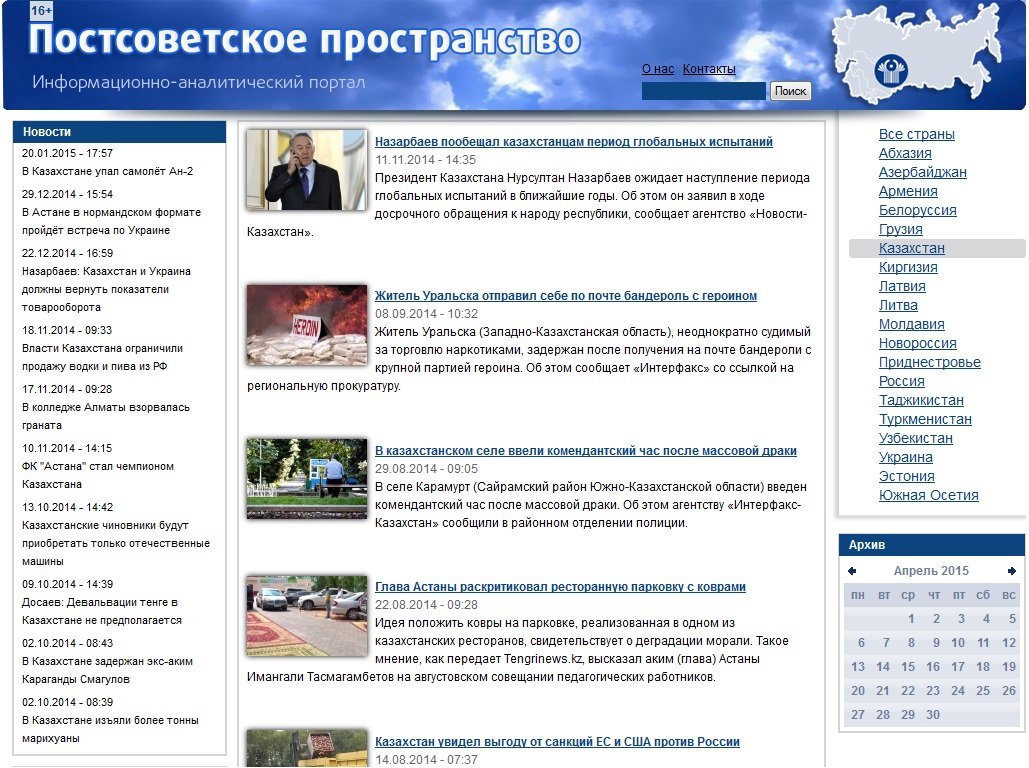Open the burning heroin bags thumbnail
1029x768 pixels.
coord(306,324)
